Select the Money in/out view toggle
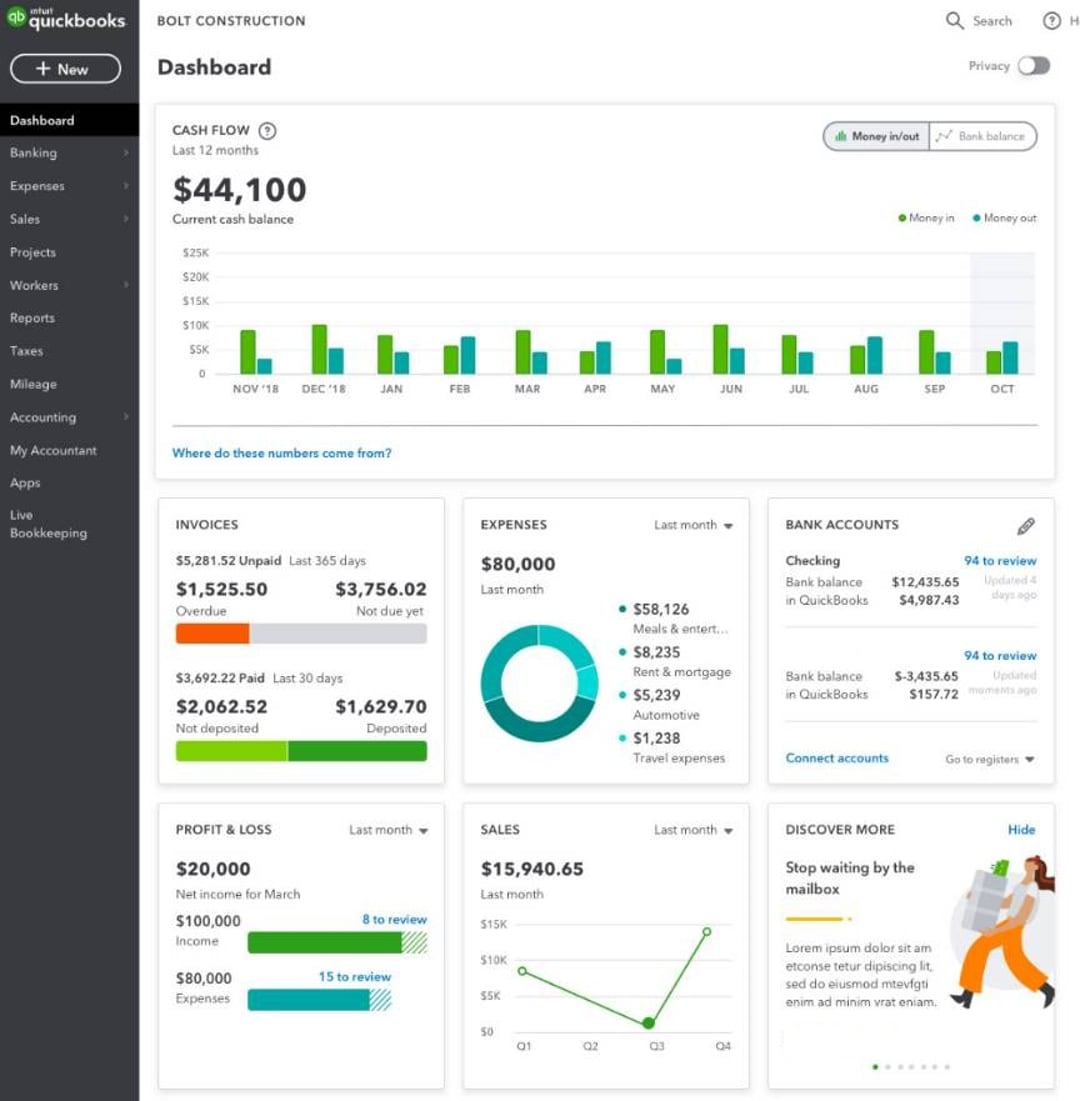Image resolution: width=1080 pixels, height=1101 pixels. [877, 137]
